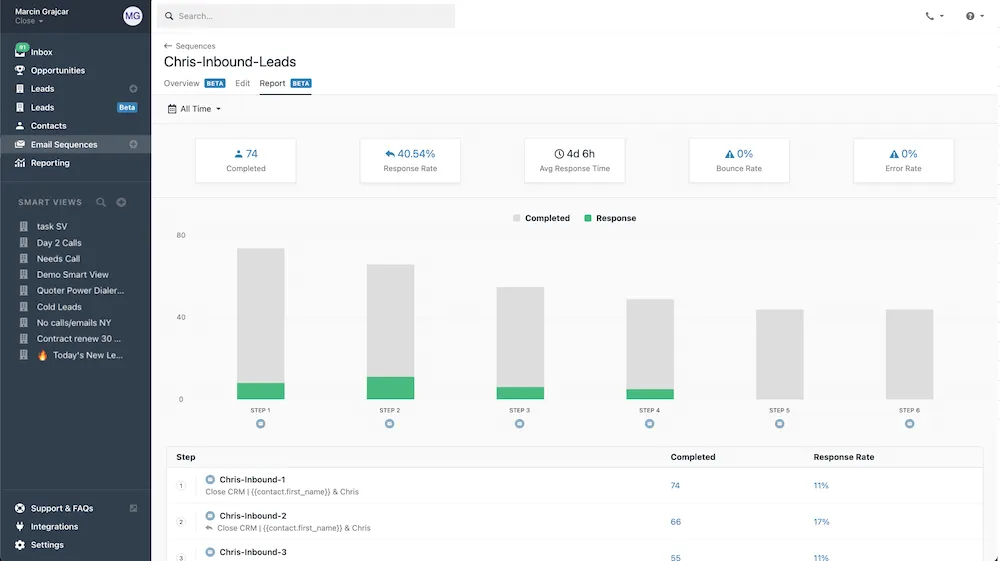Click the MG user avatar
Screen dimensions: 1000x561
click(x=133, y=16)
